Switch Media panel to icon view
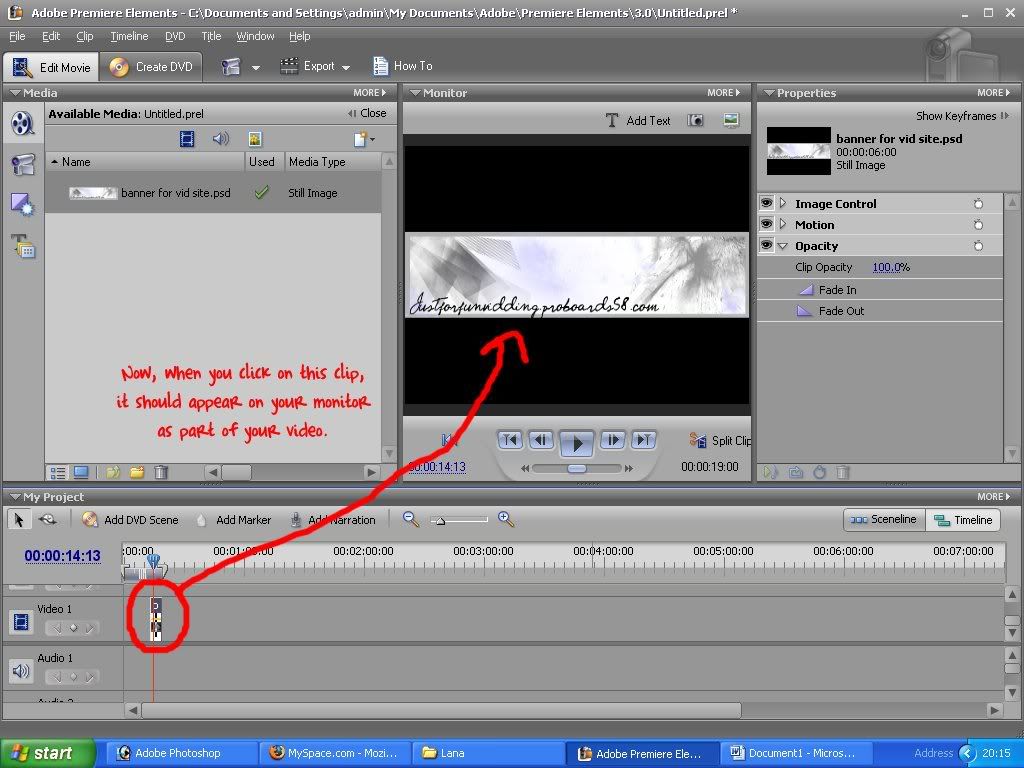The image size is (1024, 768). [x=81, y=472]
